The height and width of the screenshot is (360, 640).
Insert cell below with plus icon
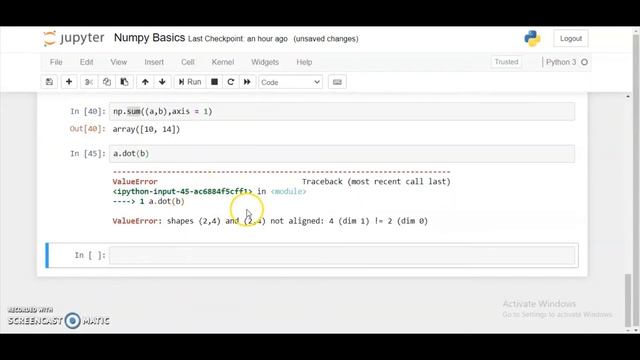69,82
